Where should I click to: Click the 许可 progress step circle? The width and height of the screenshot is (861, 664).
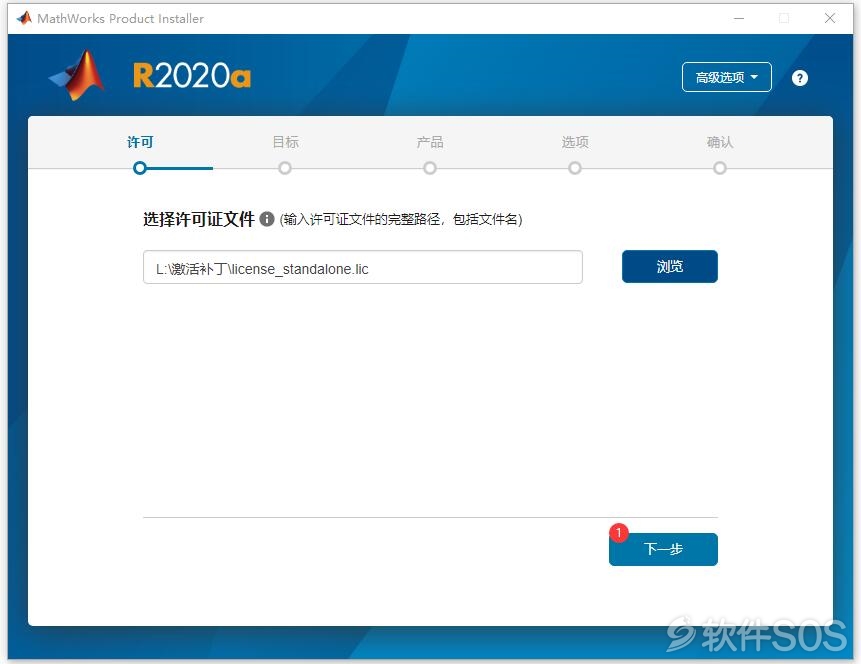[140, 168]
